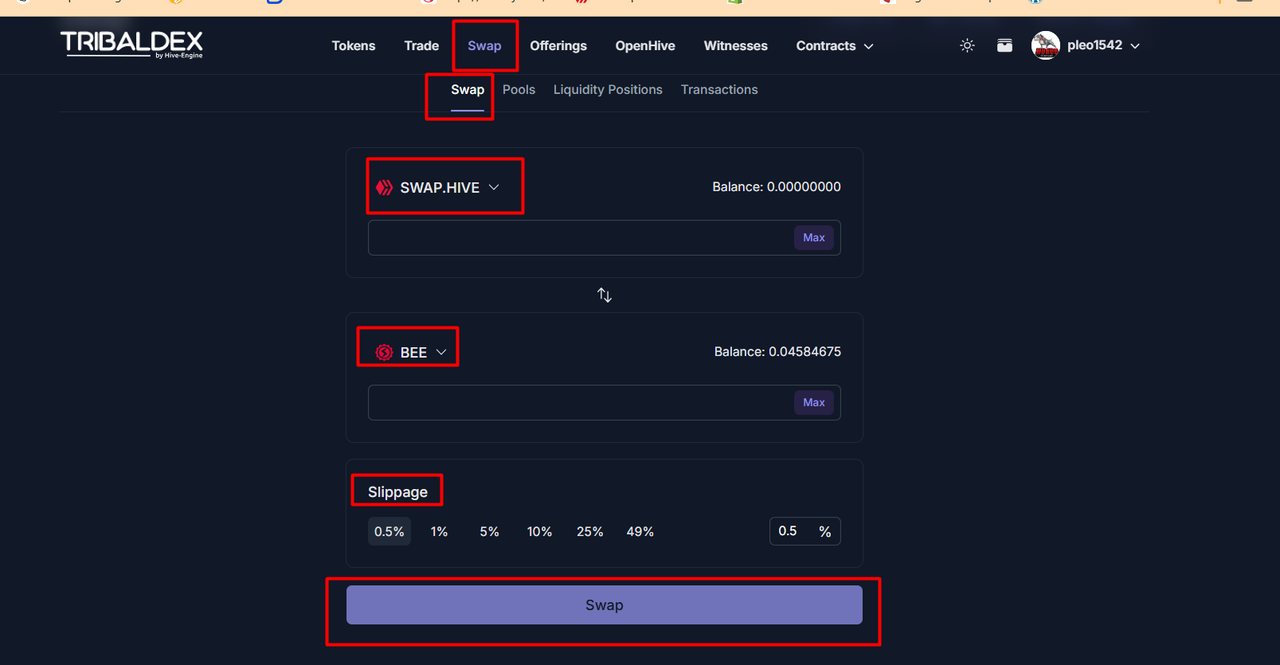1280x665 pixels.
Task: Click the SWAP.HIVE amount input field
Action: (x=604, y=238)
